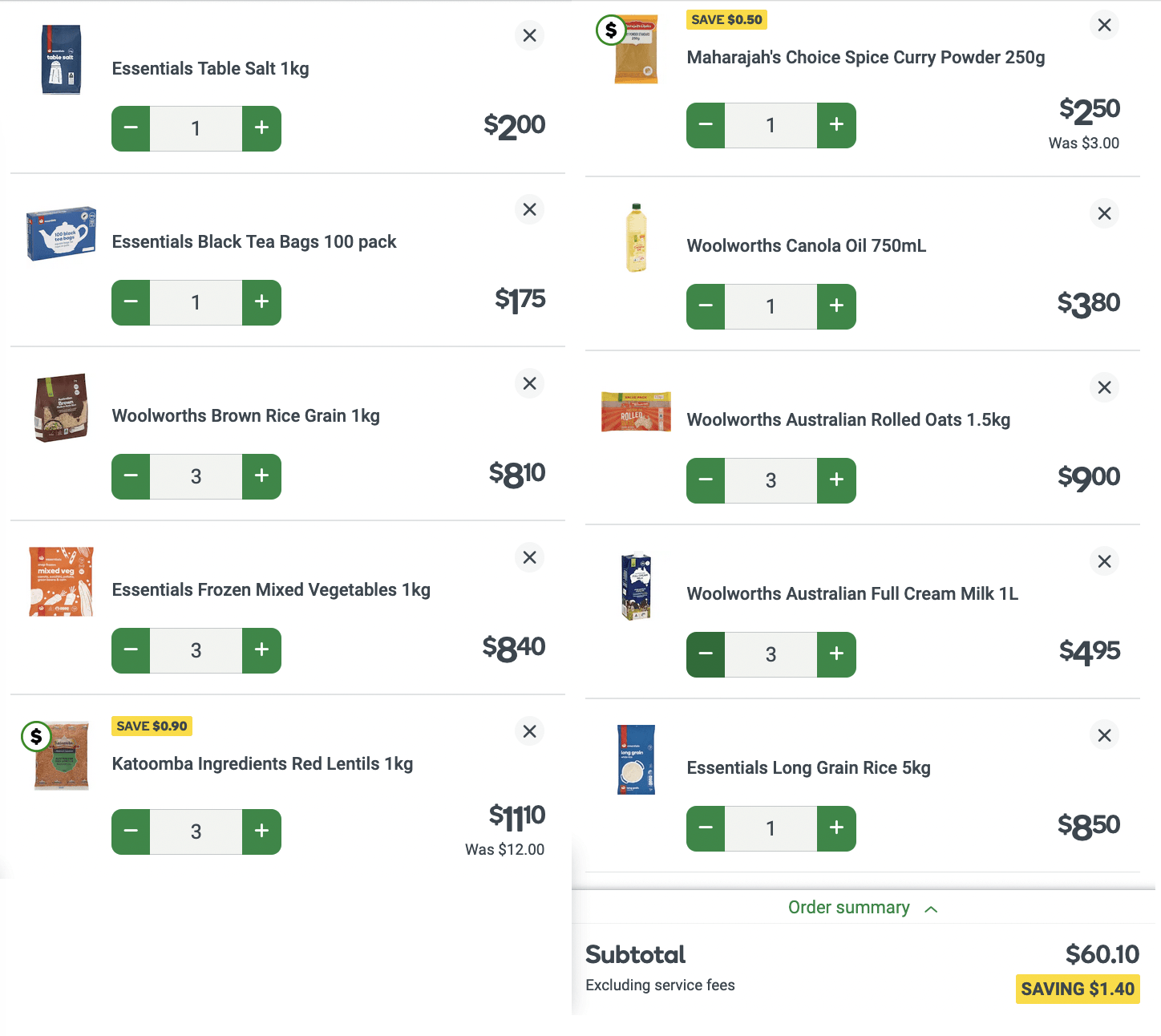Remove Essentials Black Tea Bags from cart
Screen dimensions: 1161x1036
529,209
